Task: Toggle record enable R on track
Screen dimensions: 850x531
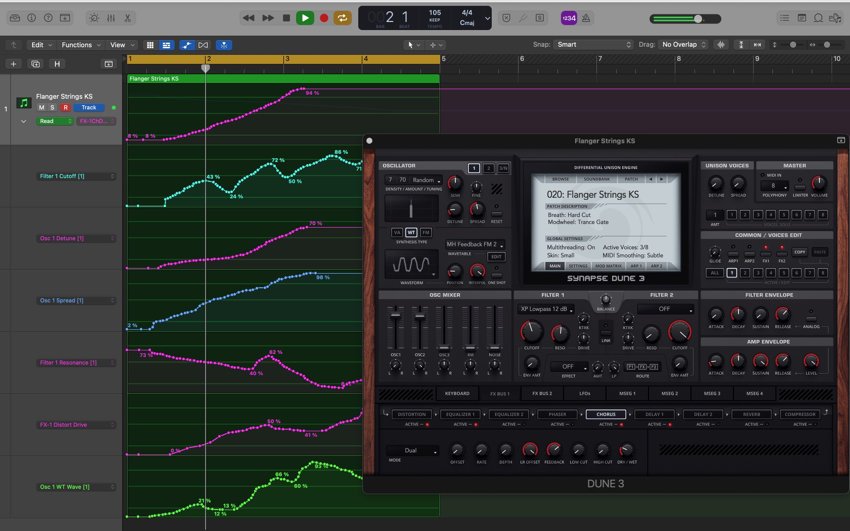Action: [x=66, y=107]
